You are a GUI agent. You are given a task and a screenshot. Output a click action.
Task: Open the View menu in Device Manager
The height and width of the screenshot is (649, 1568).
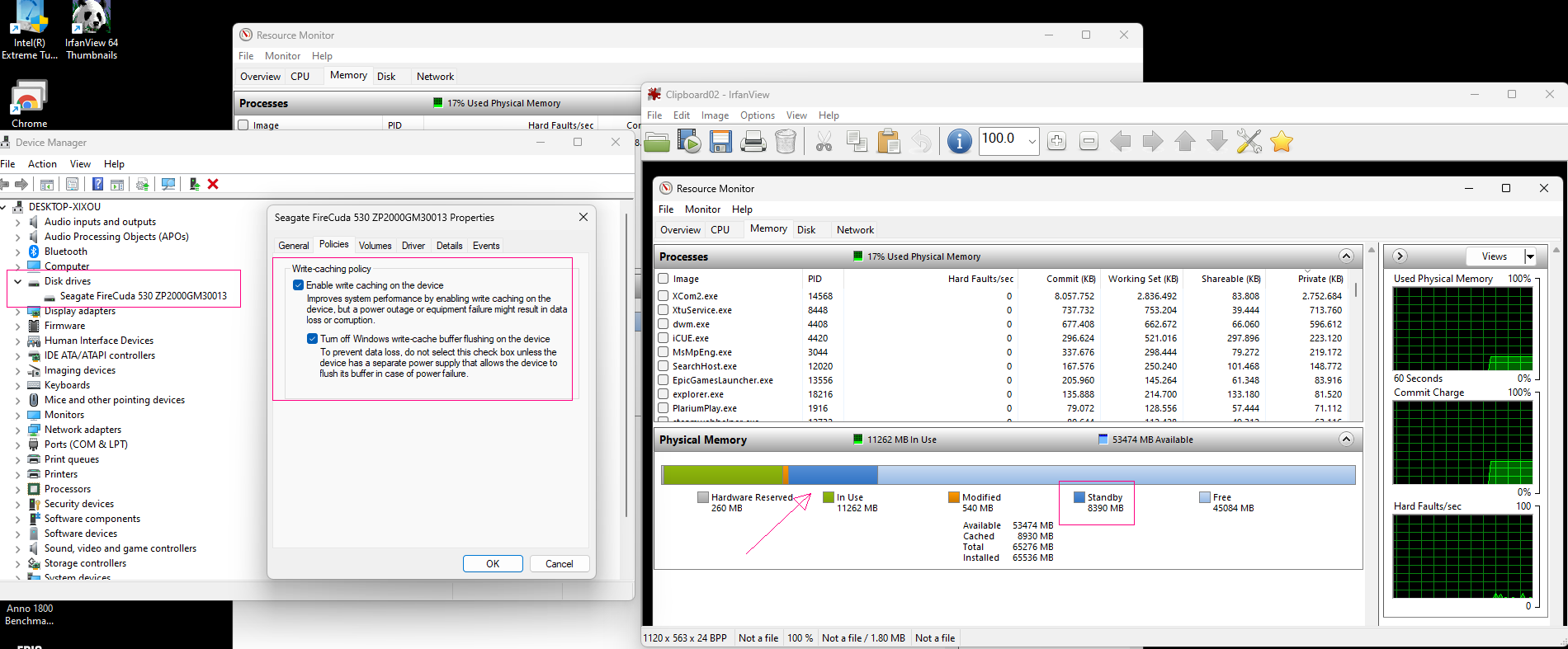pos(80,164)
